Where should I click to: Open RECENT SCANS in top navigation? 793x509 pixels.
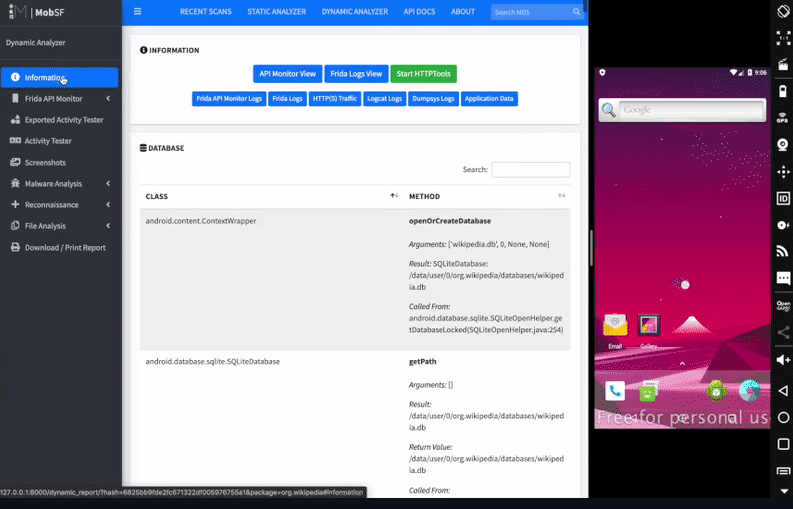205,12
